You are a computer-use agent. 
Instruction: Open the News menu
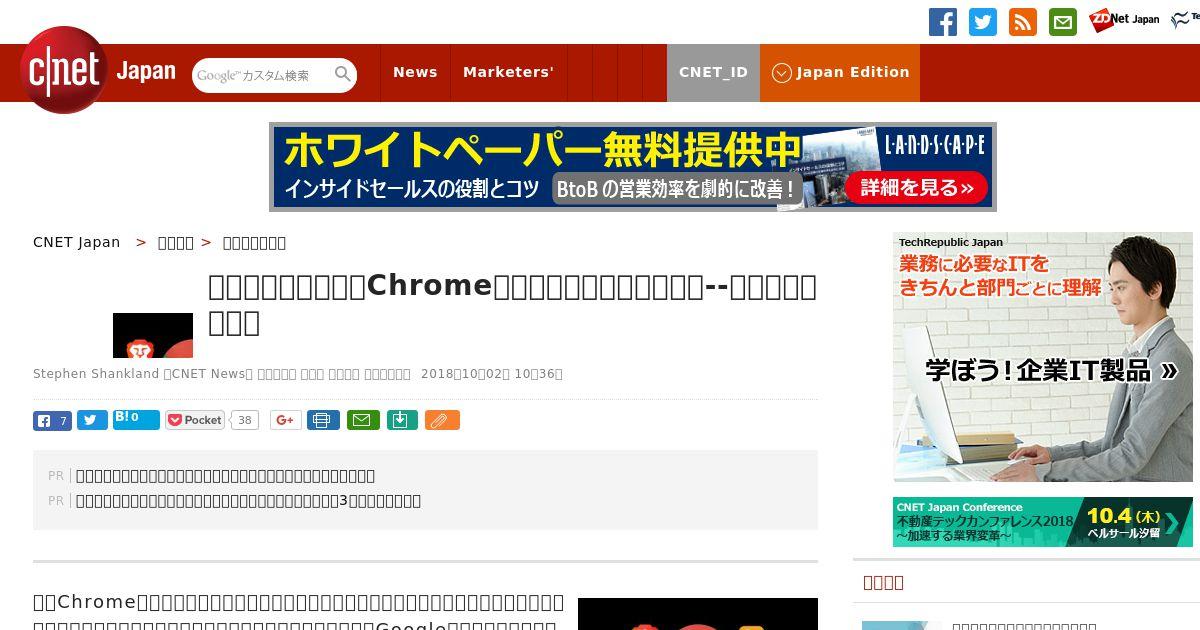[415, 73]
